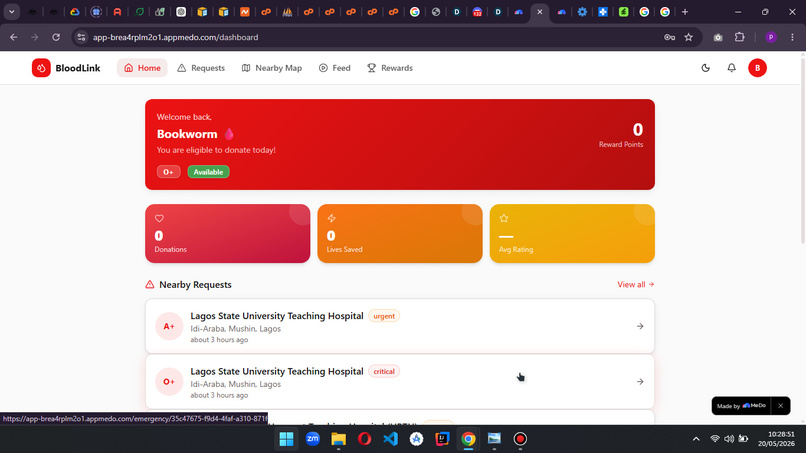
Task: Click the Made by MeDo badge
Action: pos(741,406)
